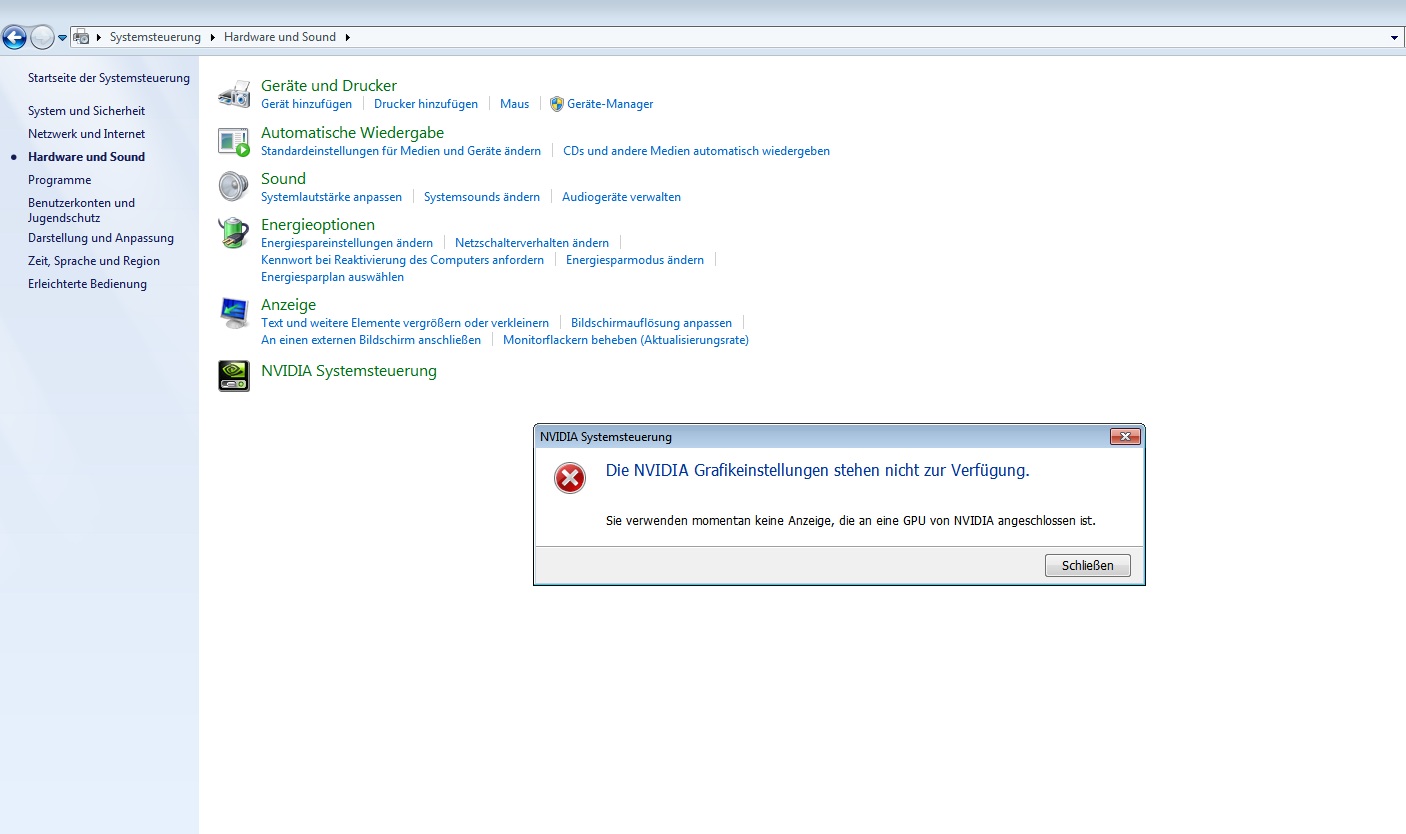Viewport: 1406px width, 834px height.
Task: Select System und Sicherheit in sidebar
Action: click(x=86, y=111)
